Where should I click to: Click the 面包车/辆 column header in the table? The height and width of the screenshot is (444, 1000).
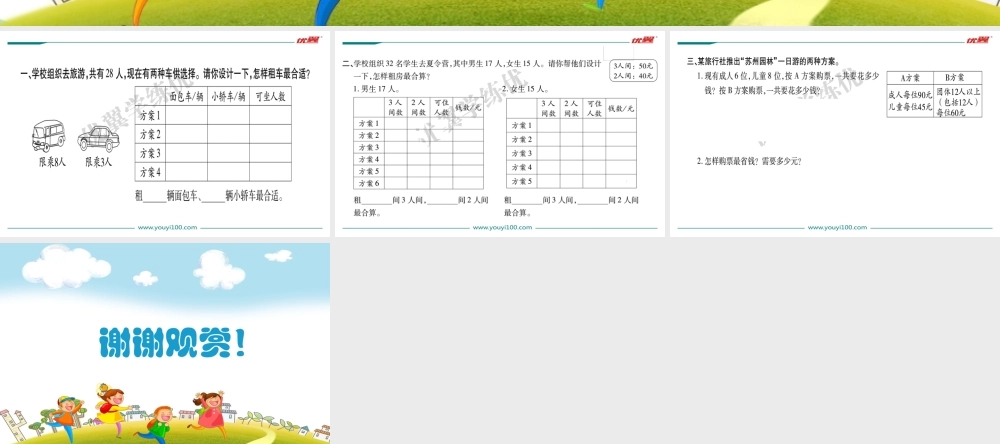187,96
